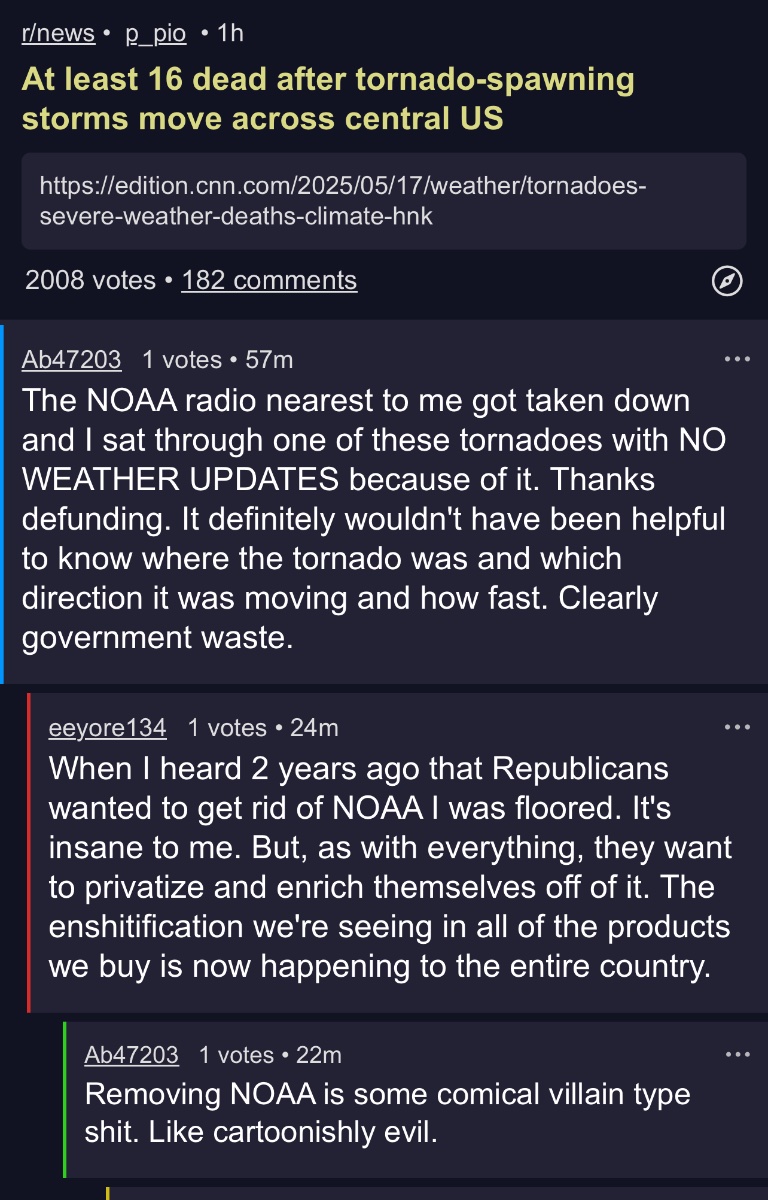Image resolution: width=768 pixels, height=1200 pixels.
Task: Open the post title about tornado-spawning storms
Action: (x=328, y=99)
